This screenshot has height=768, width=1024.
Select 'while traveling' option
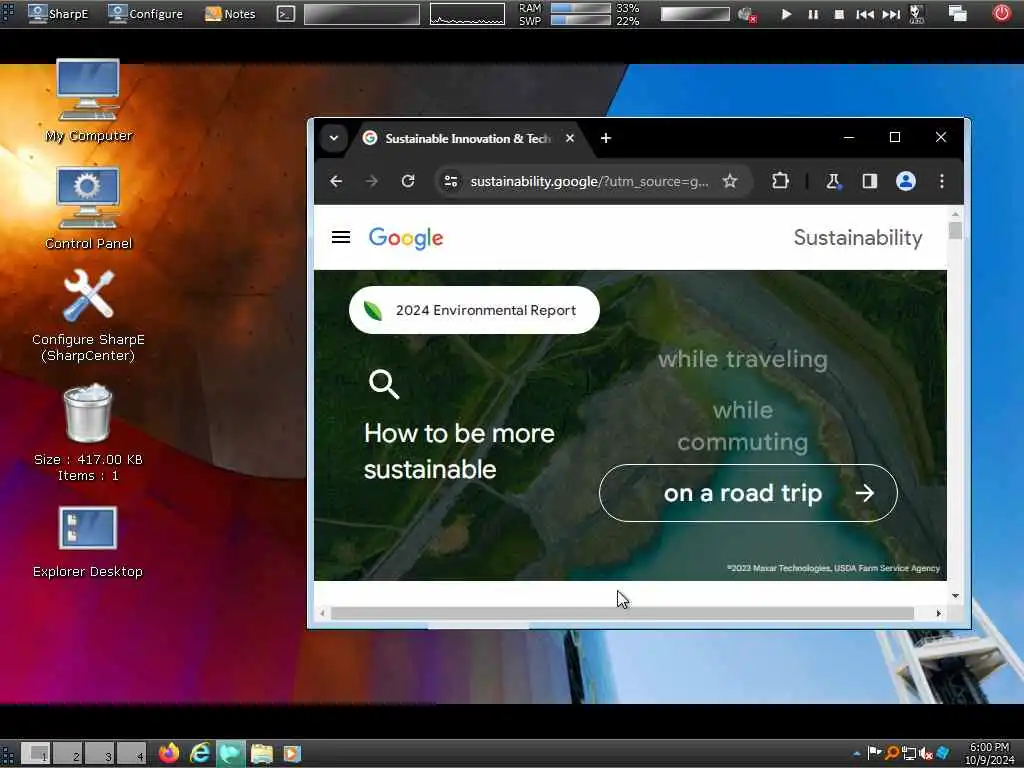pos(743,359)
